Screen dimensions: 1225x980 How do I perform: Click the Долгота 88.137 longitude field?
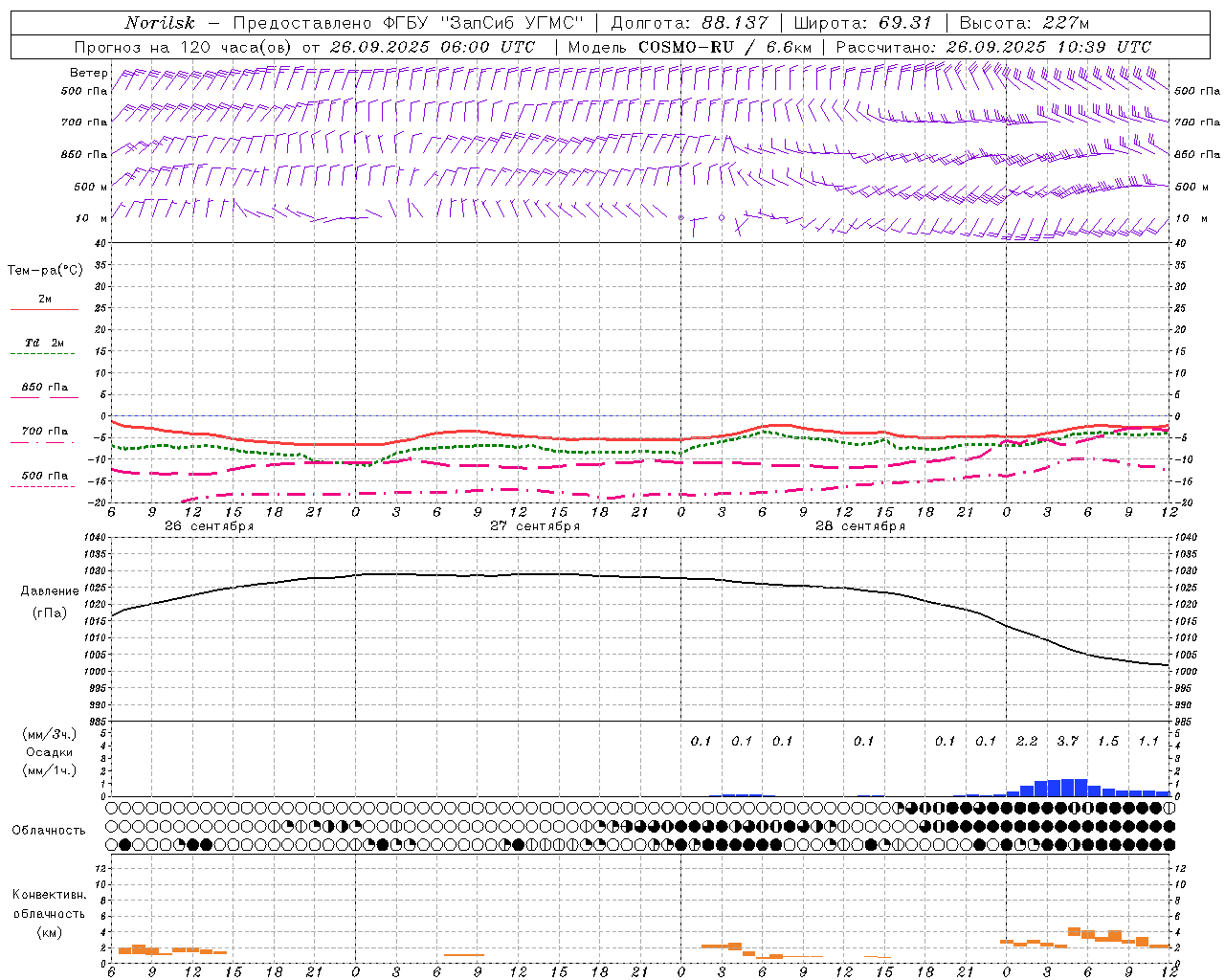coord(689,23)
